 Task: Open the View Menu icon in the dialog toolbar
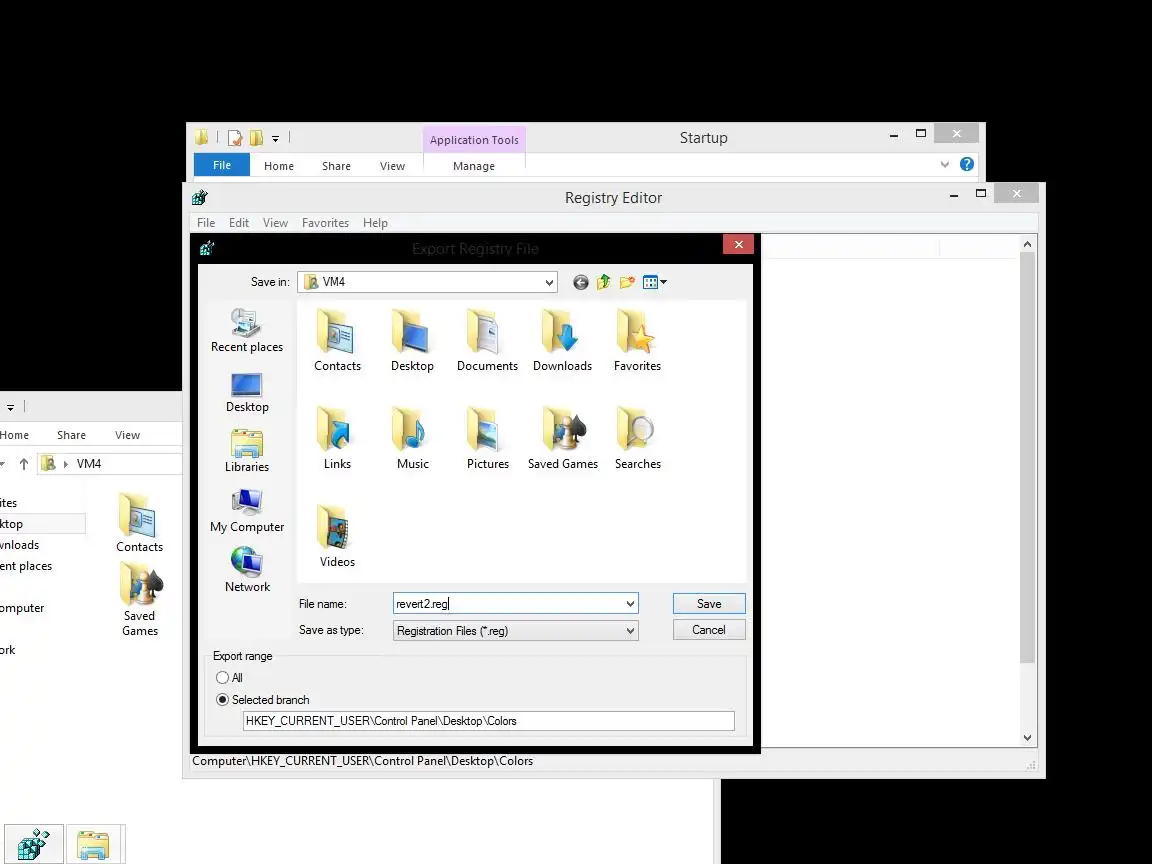654,282
